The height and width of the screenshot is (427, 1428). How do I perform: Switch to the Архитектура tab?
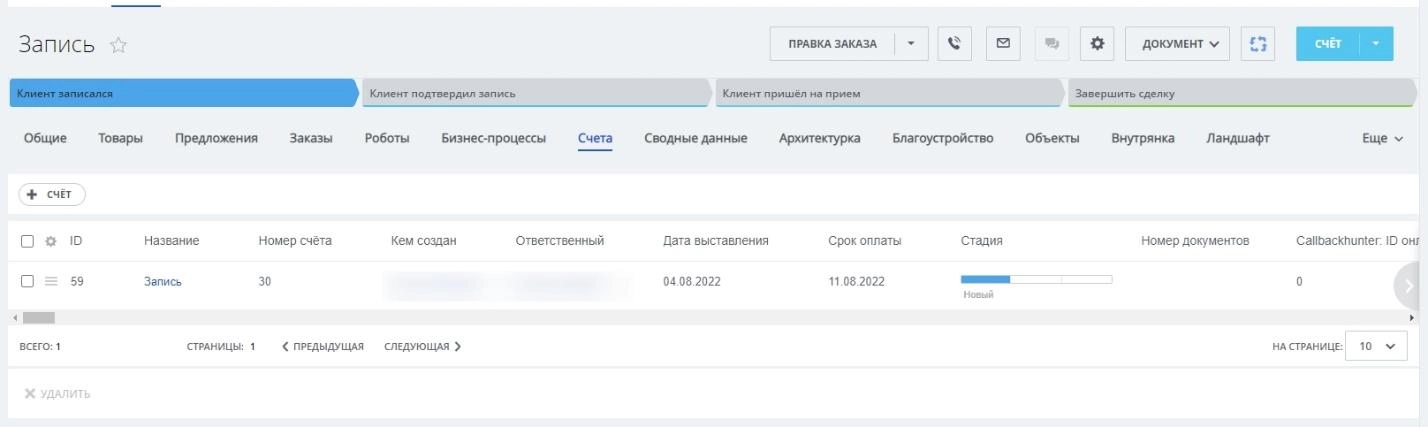point(820,139)
